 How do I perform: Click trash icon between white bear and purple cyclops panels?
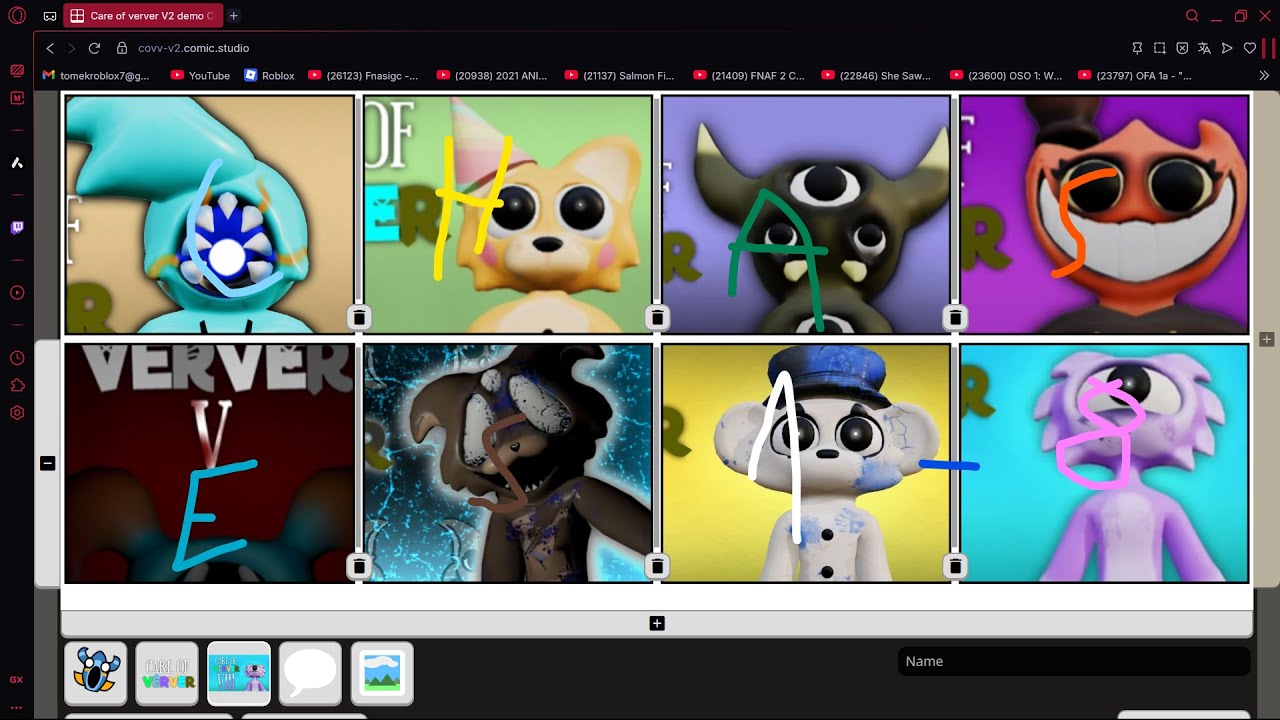955,566
